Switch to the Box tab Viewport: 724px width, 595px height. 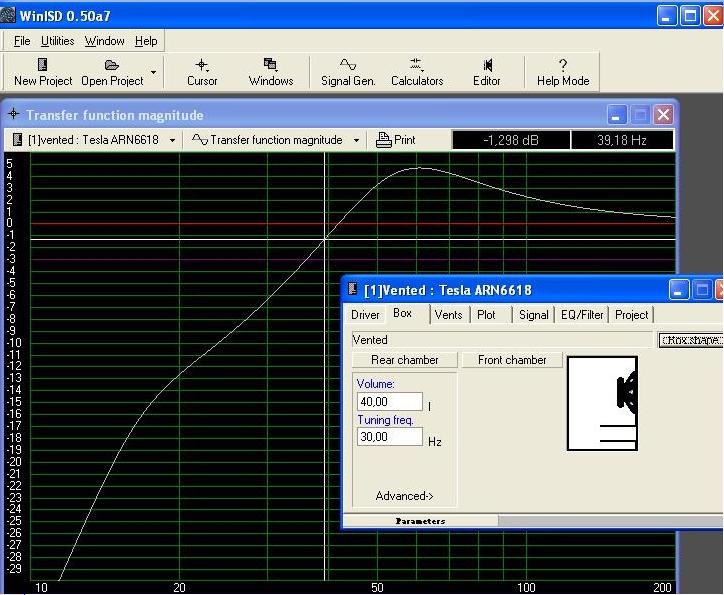pyautogui.click(x=403, y=313)
